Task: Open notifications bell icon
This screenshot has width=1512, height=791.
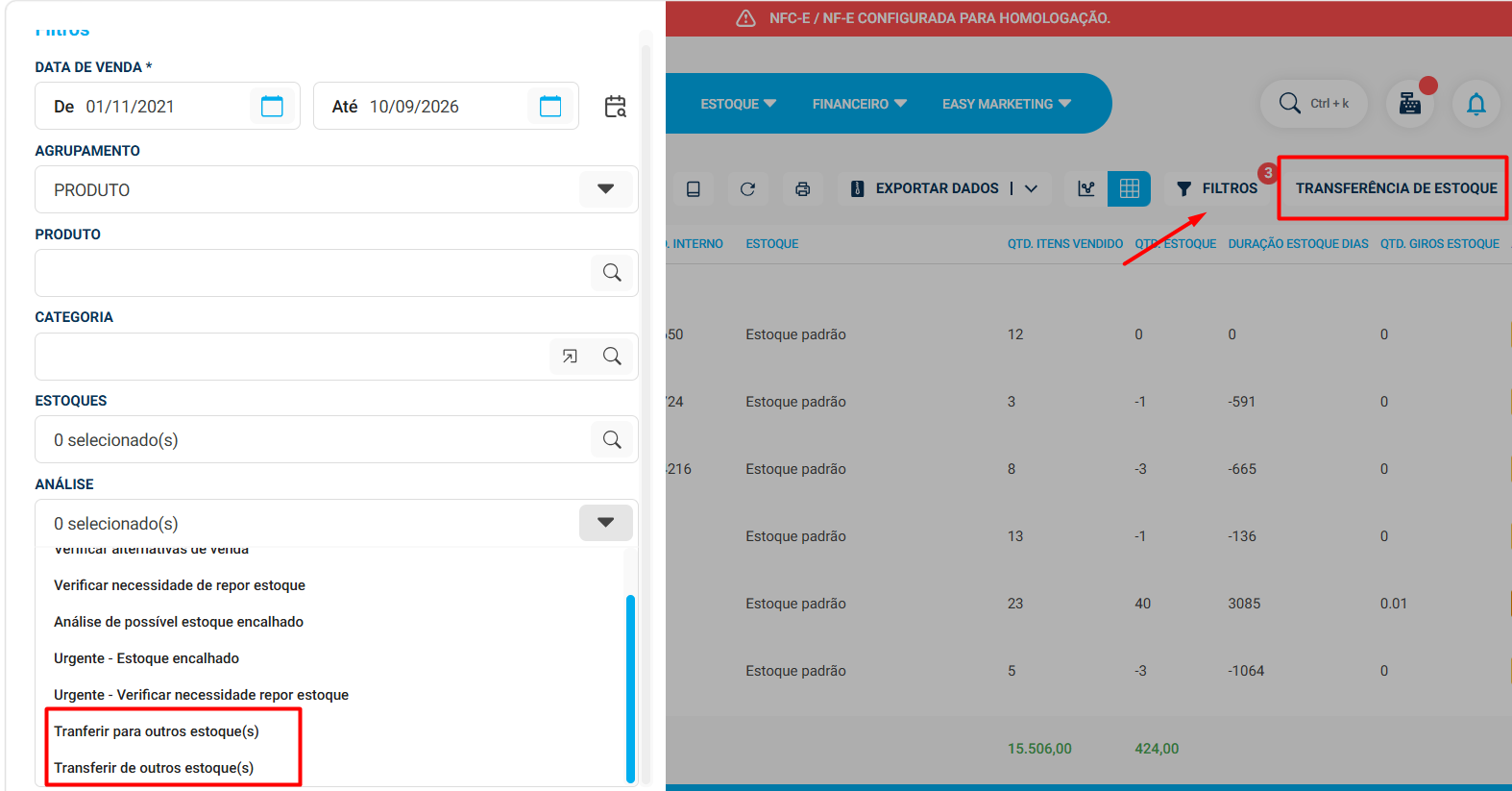Action: 1476,104
